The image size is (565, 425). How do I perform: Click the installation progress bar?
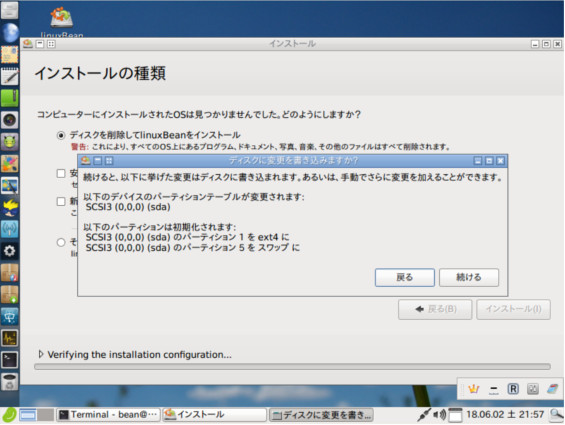click(292, 367)
